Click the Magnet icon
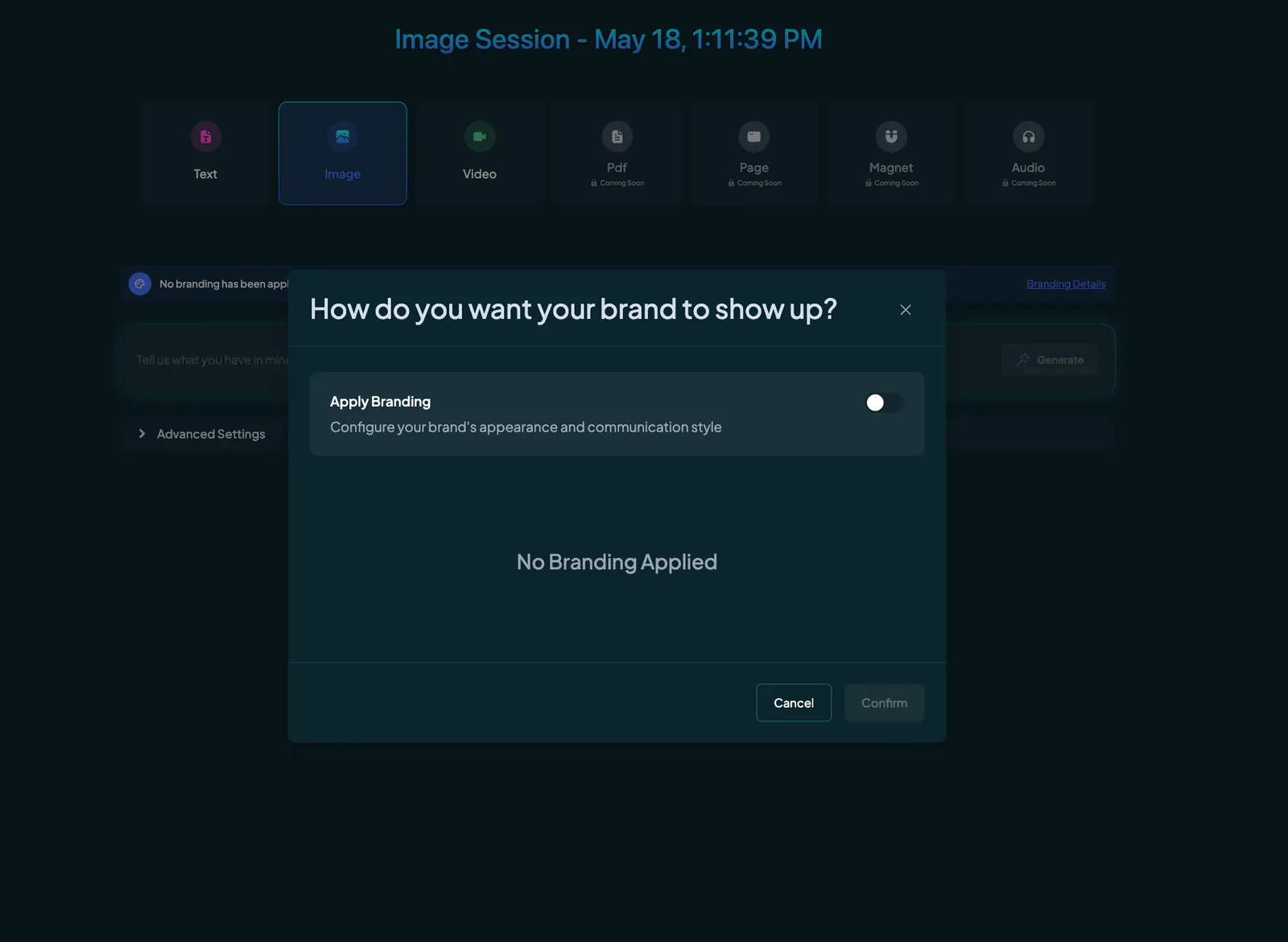This screenshot has height=942, width=1288. click(891, 137)
